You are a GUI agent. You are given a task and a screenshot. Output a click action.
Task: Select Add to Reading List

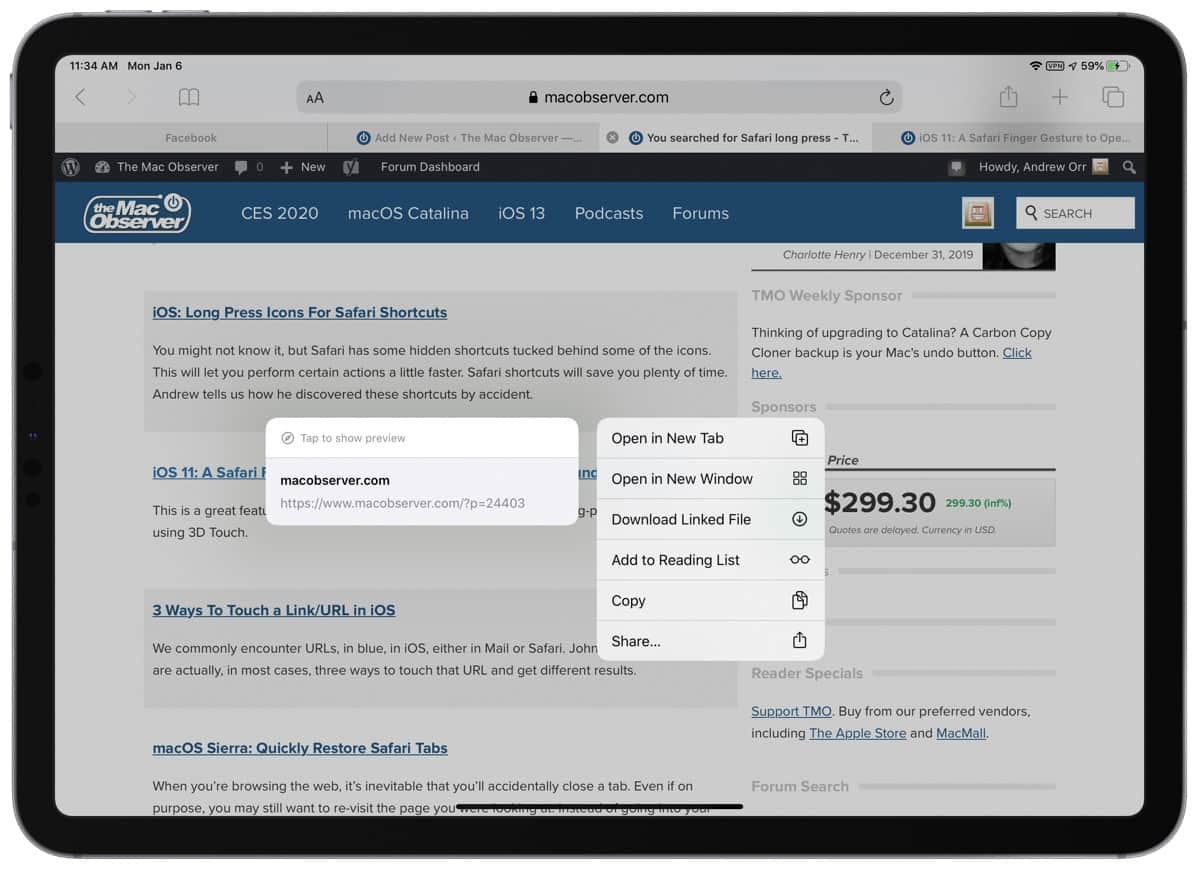(x=711, y=560)
